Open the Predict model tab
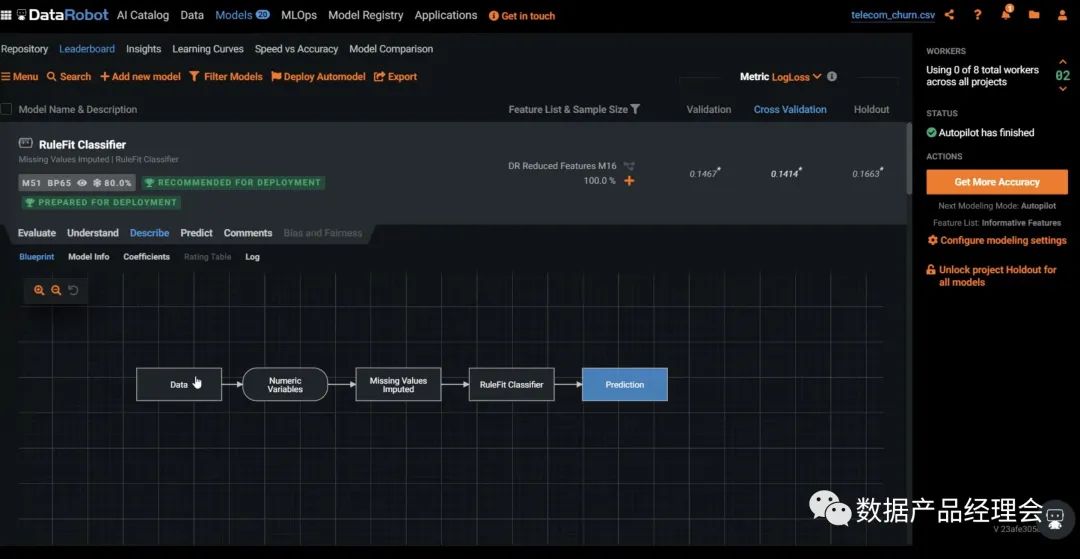1080x559 pixels. pyautogui.click(x=196, y=233)
